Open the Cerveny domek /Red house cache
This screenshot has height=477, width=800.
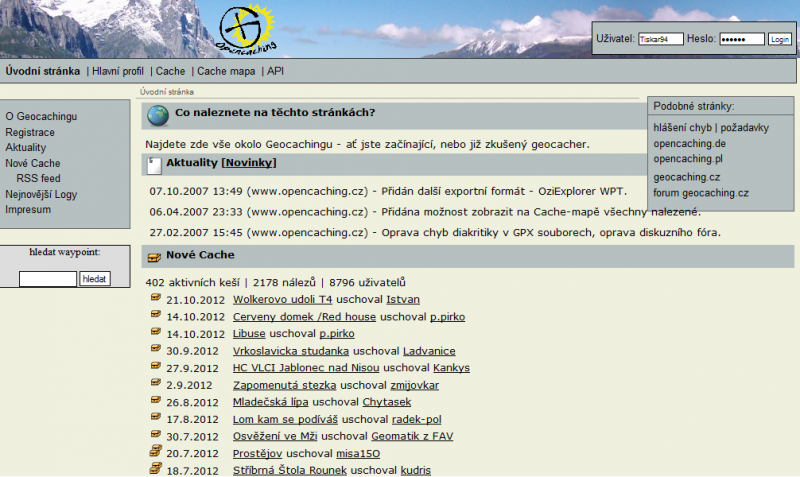(304, 317)
